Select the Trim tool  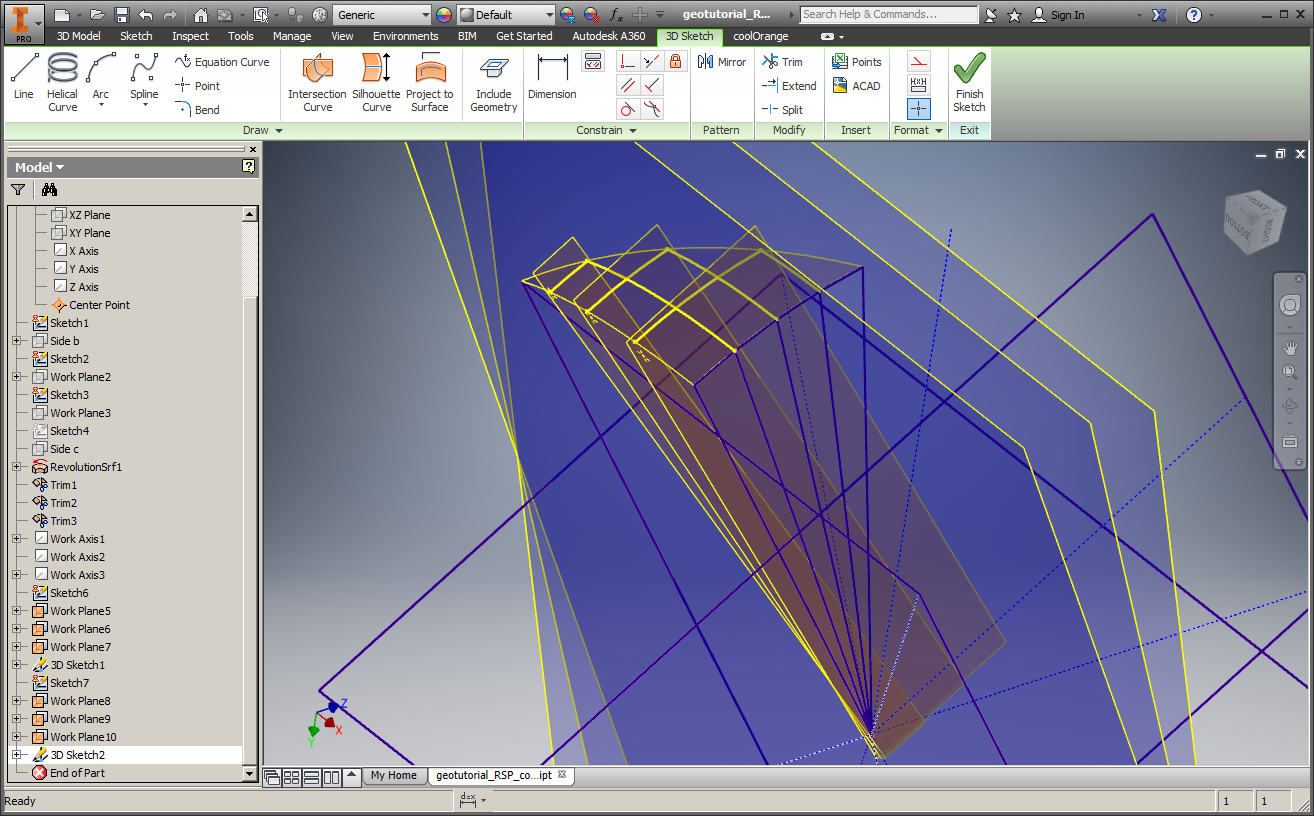click(782, 62)
